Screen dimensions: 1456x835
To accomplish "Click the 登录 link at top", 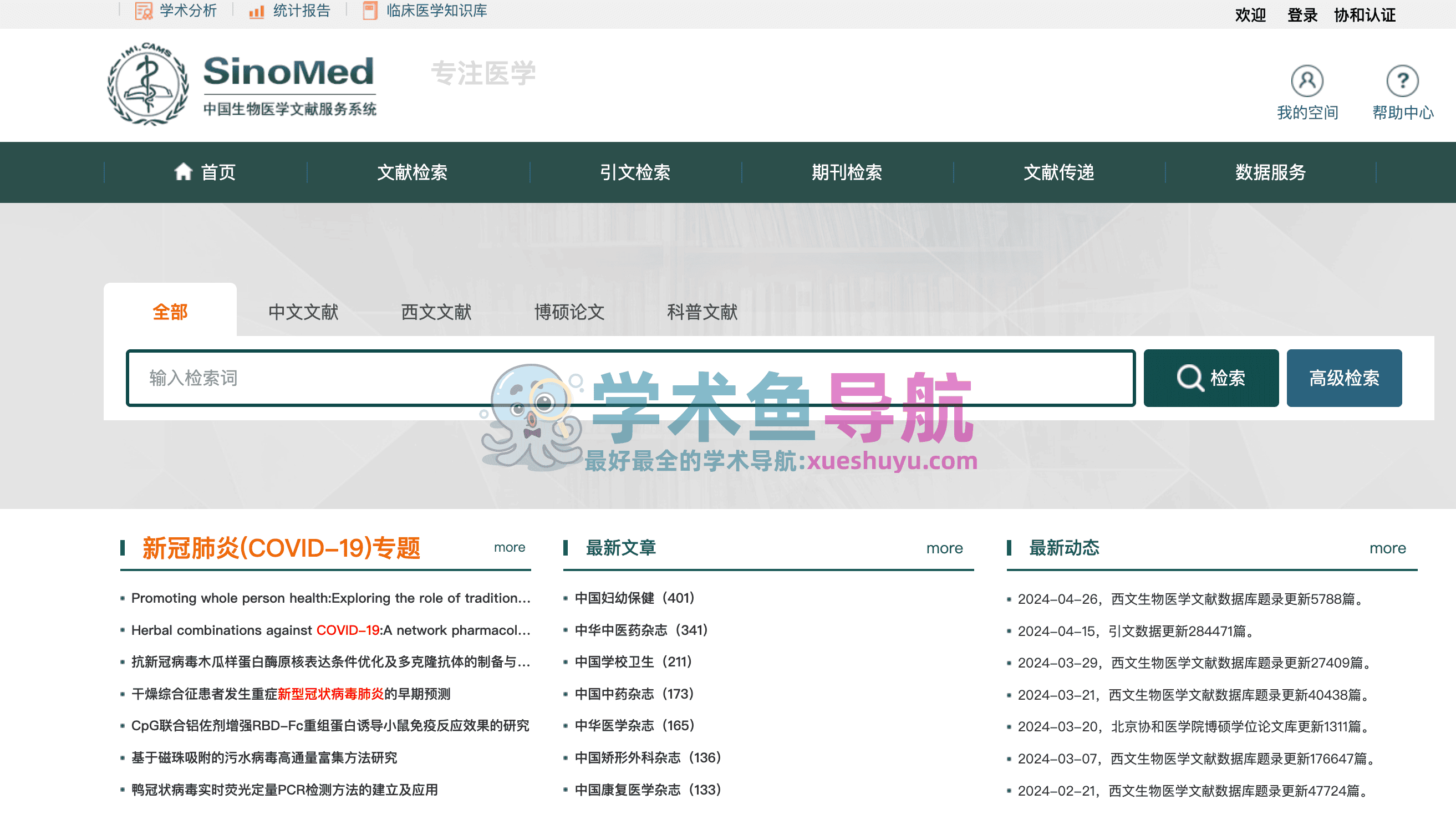I will coord(1302,15).
